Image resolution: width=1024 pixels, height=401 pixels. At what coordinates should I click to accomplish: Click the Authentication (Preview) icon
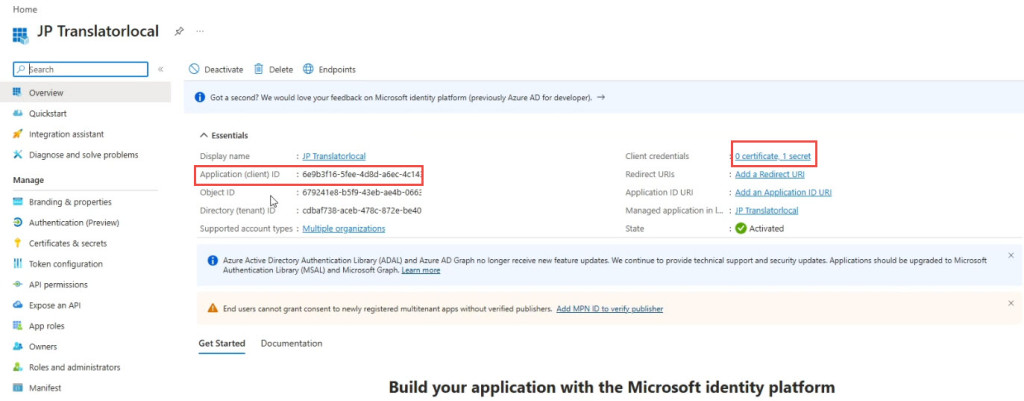pos(18,223)
